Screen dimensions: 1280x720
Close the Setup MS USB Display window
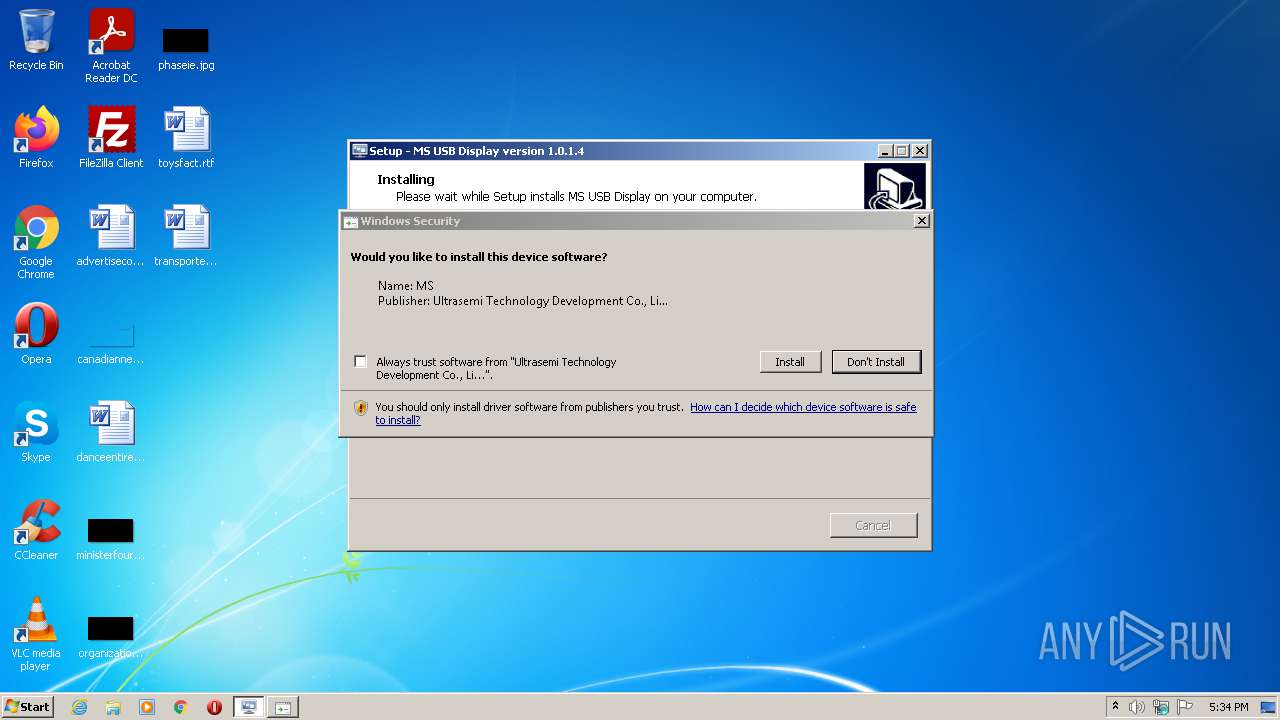(x=920, y=151)
